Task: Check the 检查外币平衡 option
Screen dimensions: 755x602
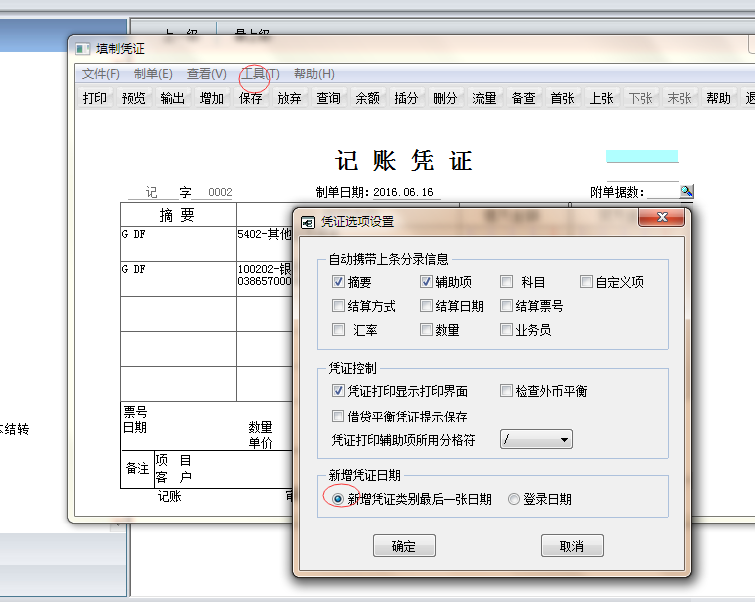Action: tap(507, 391)
